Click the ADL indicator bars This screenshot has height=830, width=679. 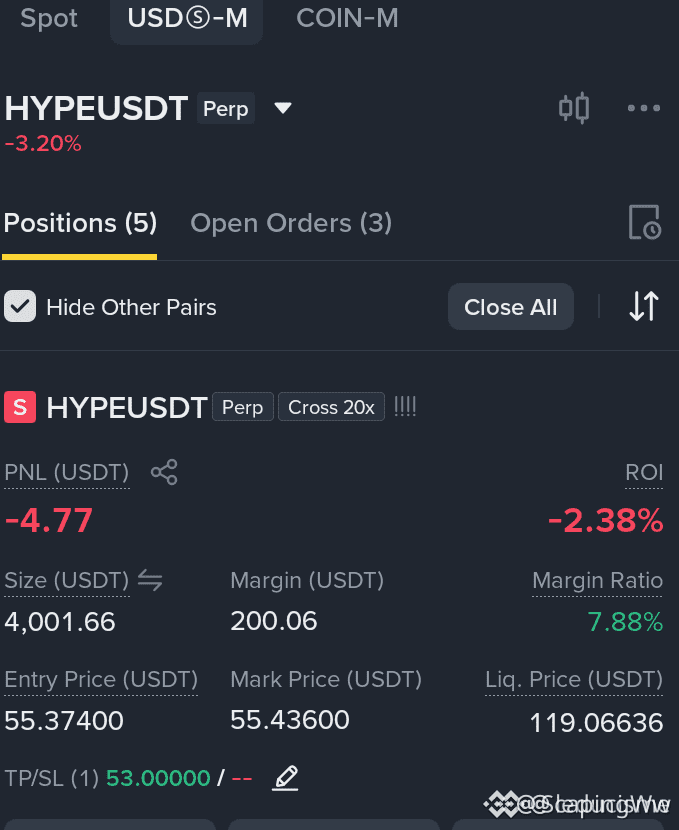(x=405, y=407)
